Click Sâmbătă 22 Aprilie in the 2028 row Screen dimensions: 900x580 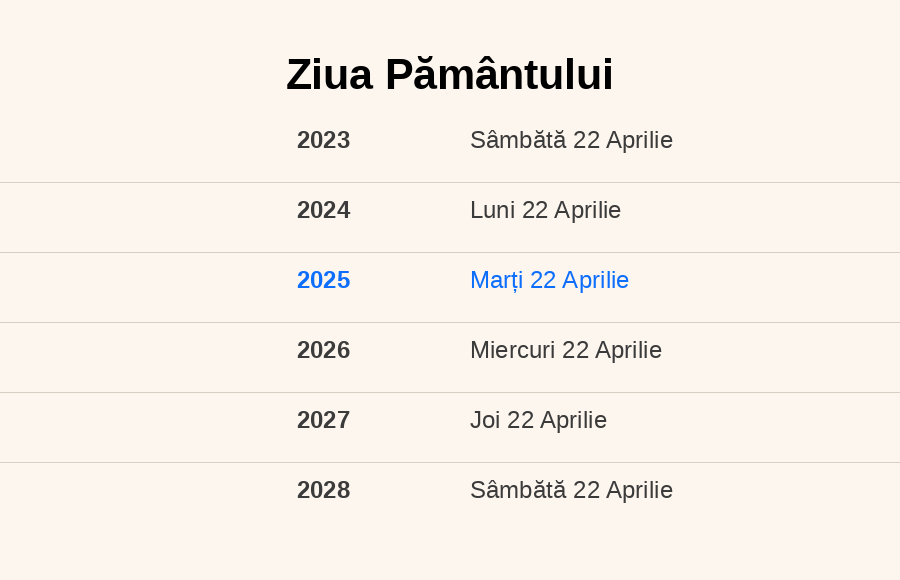[571, 490]
